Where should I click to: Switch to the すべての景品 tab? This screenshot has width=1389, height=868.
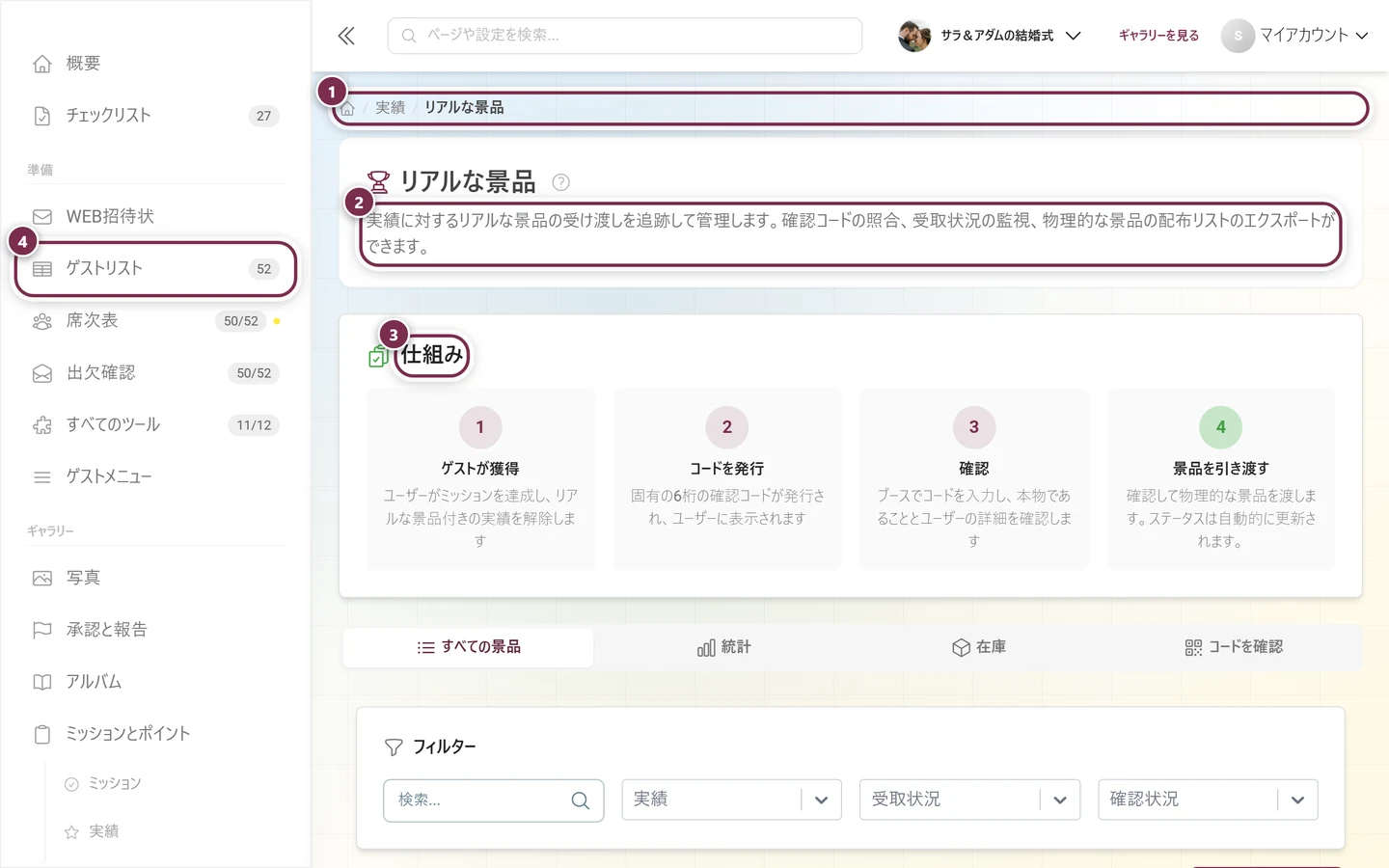(469, 647)
